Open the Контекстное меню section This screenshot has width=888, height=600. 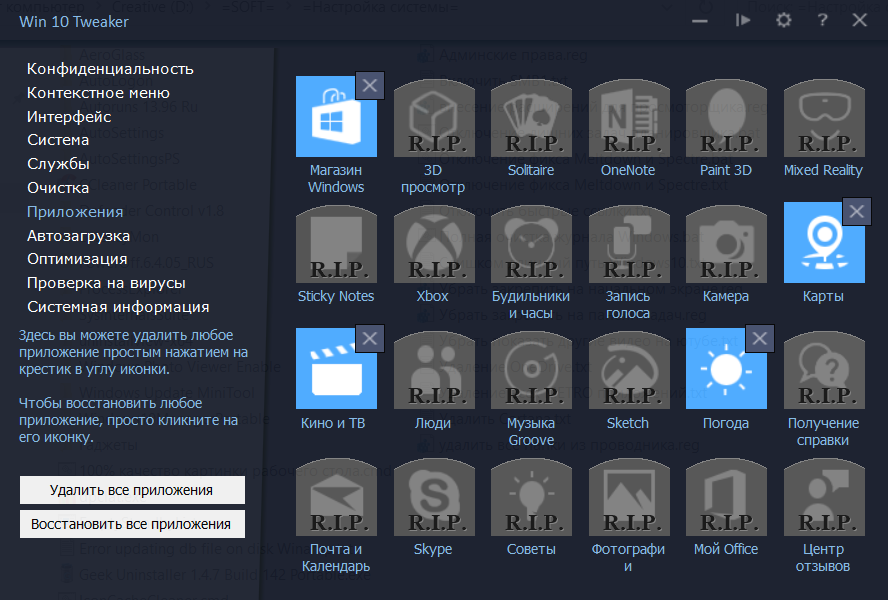coord(99,93)
